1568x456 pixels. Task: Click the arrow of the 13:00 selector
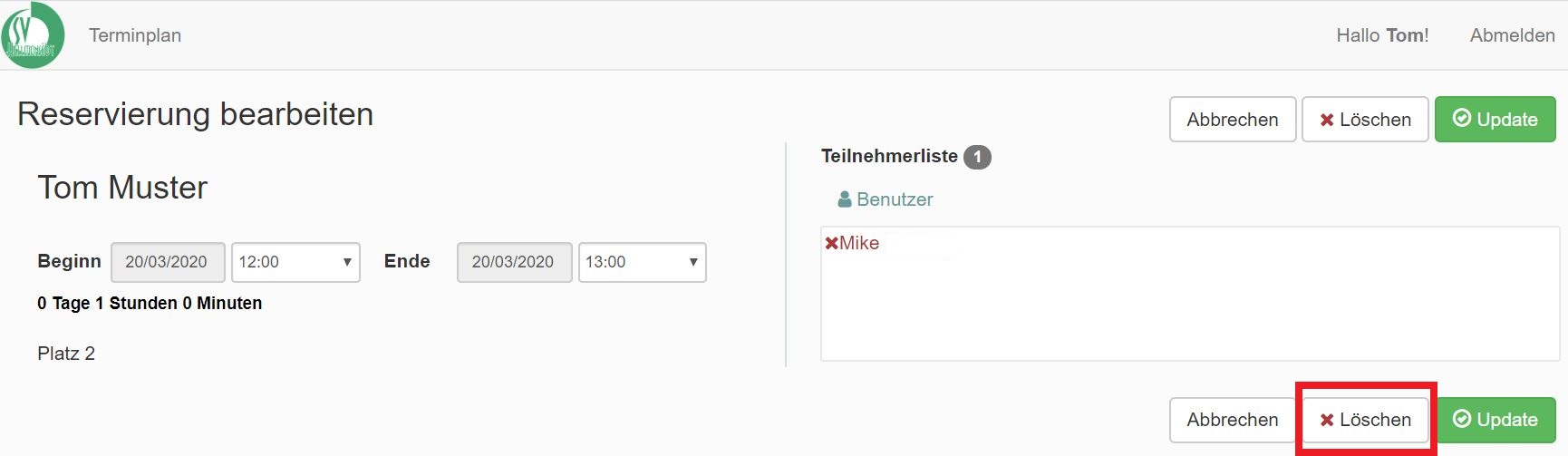click(x=693, y=262)
